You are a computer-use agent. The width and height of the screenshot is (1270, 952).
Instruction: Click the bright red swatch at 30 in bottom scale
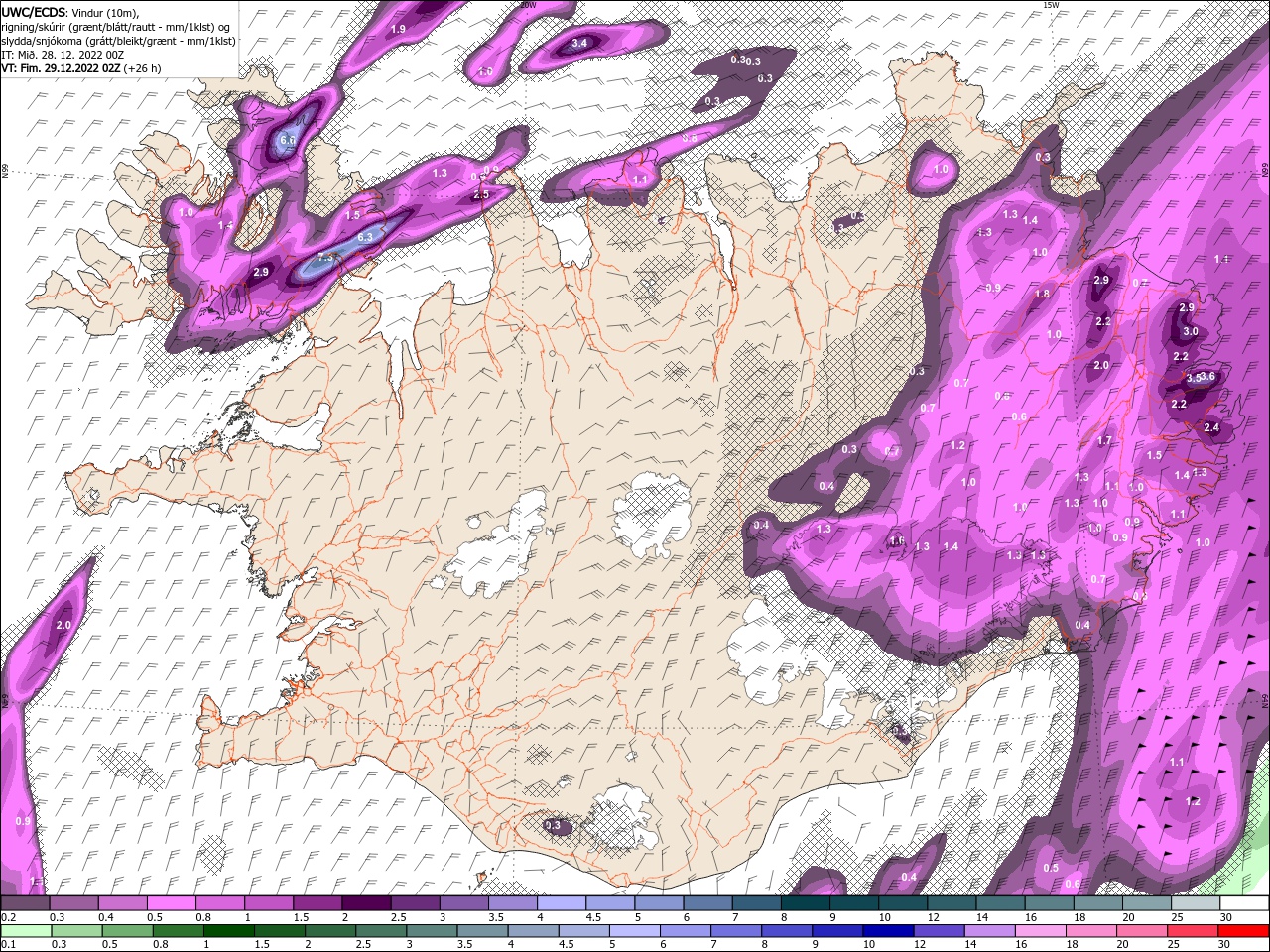tap(1243, 931)
